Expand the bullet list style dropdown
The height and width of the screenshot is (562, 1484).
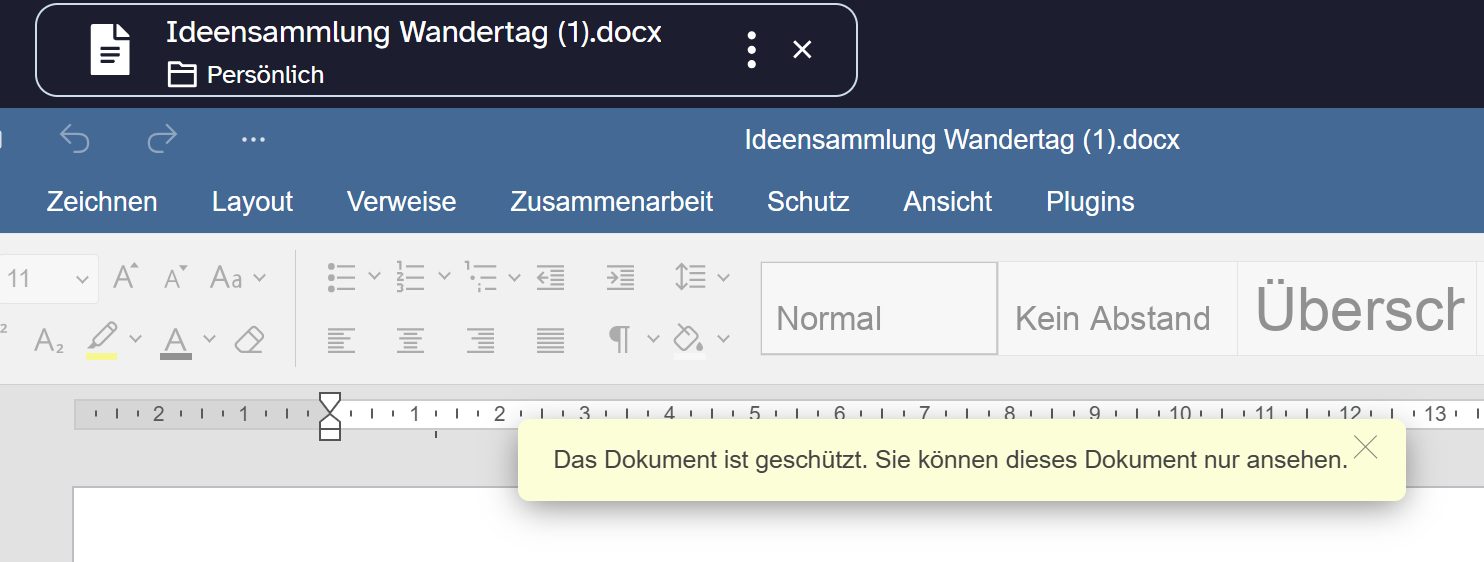[375, 277]
